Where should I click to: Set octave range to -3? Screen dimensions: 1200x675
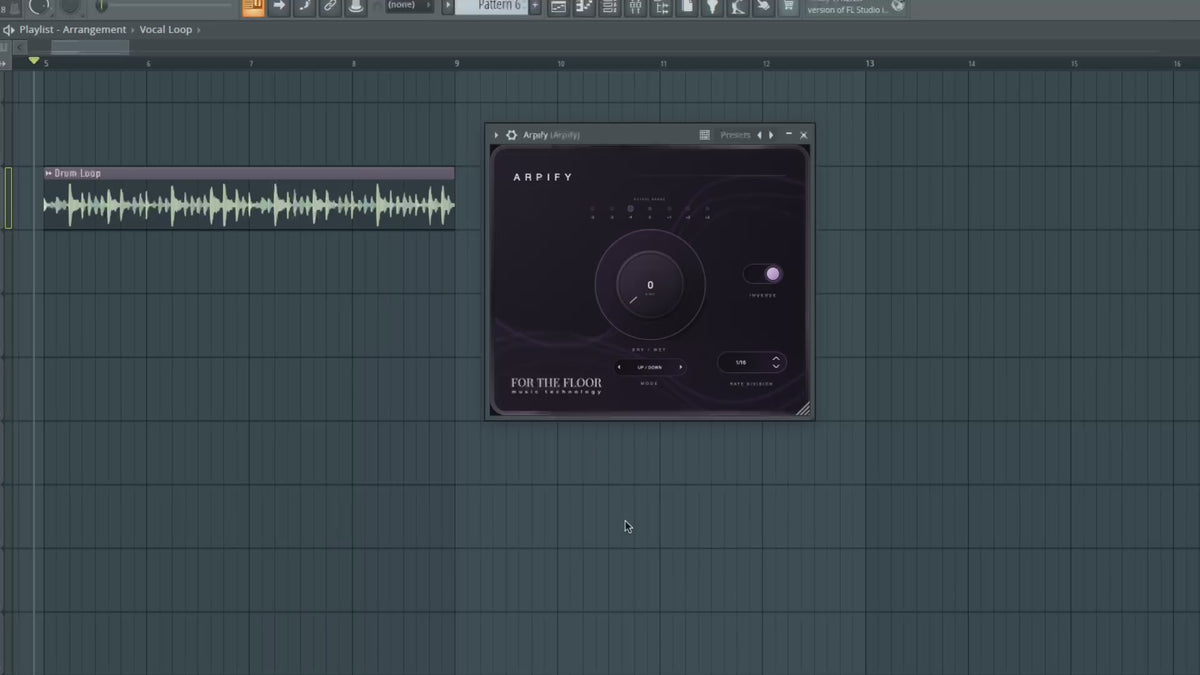tap(592, 209)
